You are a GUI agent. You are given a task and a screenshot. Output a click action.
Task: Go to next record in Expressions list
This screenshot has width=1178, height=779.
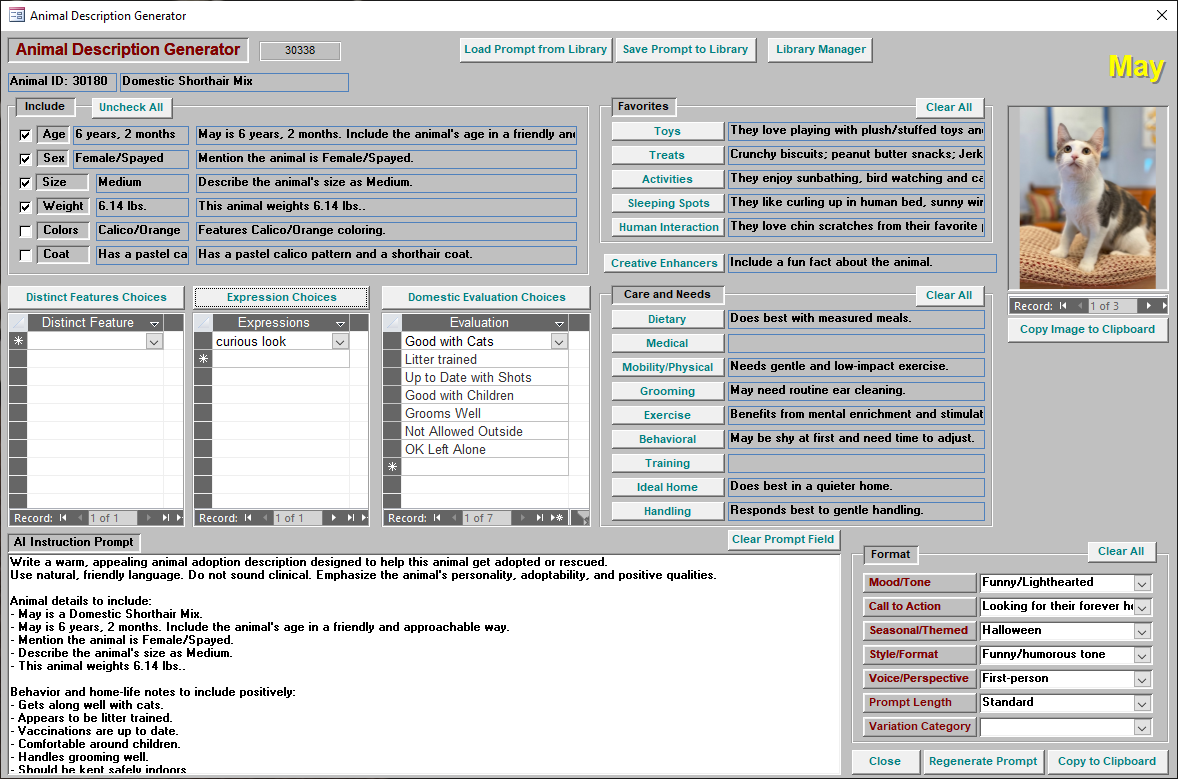click(334, 518)
